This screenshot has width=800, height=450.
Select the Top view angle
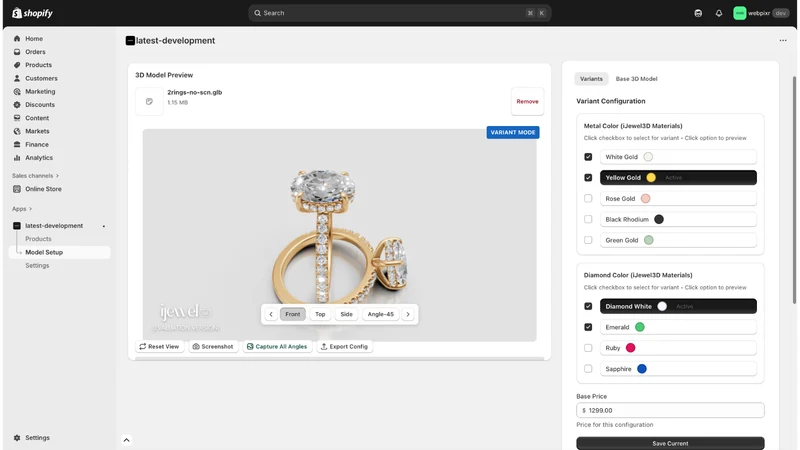point(320,314)
